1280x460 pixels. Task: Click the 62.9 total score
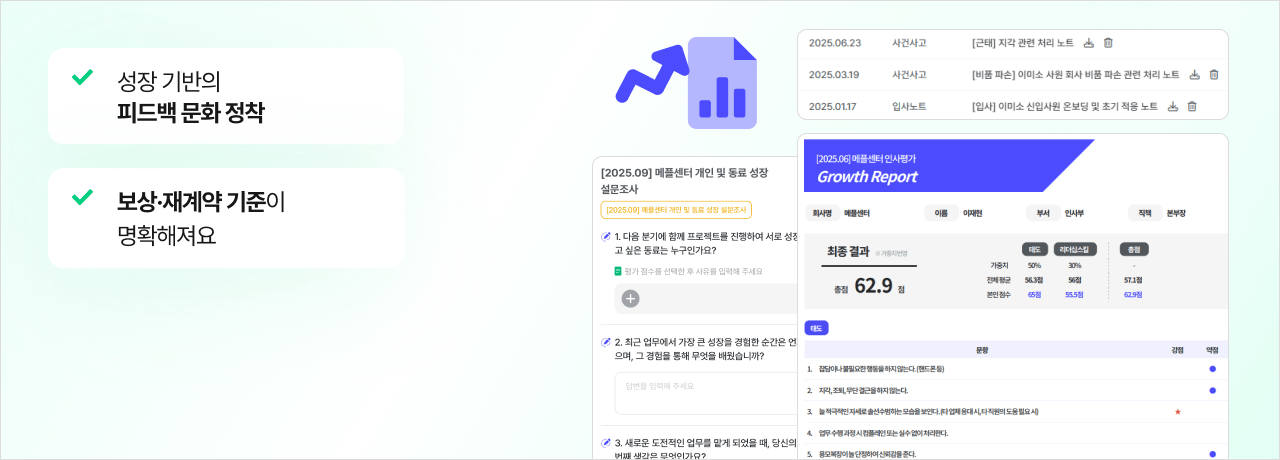(873, 288)
